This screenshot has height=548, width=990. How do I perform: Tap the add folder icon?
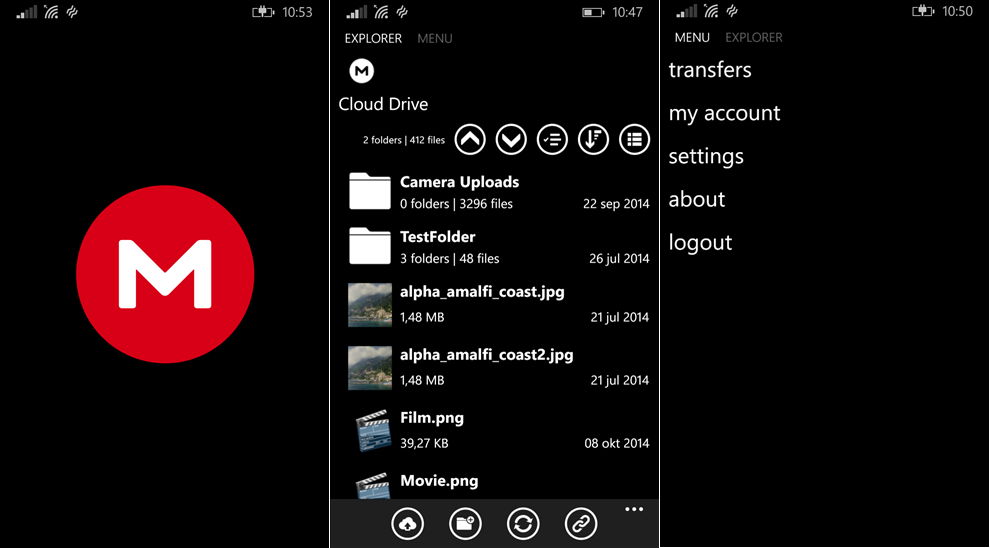[465, 523]
